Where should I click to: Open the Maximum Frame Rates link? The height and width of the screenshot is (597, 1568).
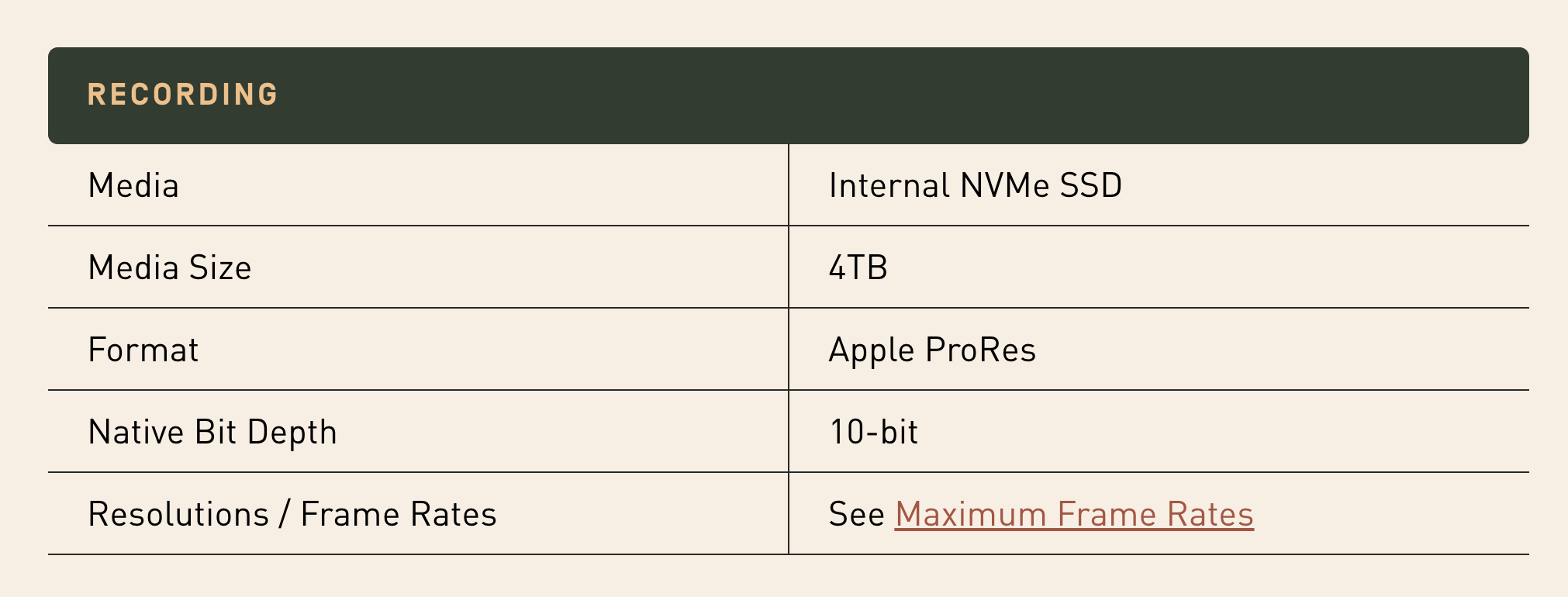[1074, 515]
